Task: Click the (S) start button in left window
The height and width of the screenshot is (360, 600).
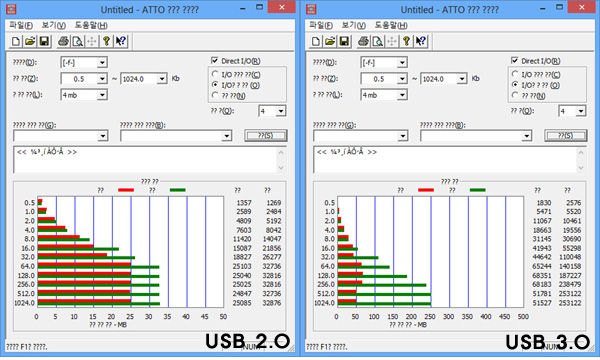Action: [266, 135]
